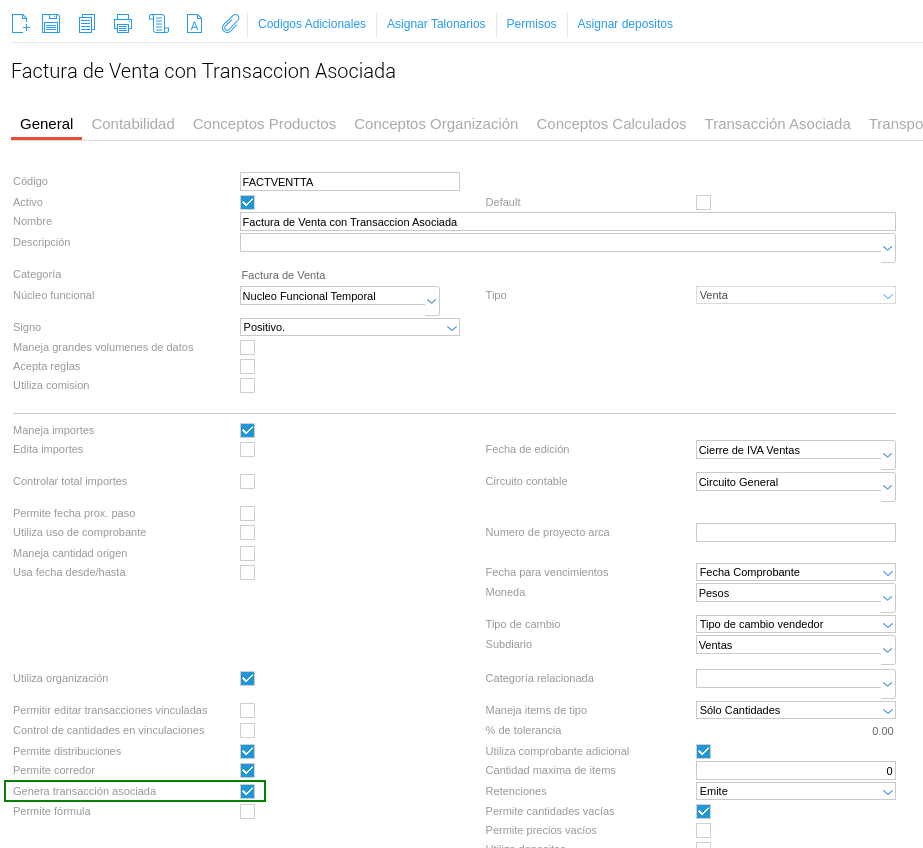Image resolution: width=923 pixels, height=848 pixels.
Task: Click the new document icon
Action: 20,23
